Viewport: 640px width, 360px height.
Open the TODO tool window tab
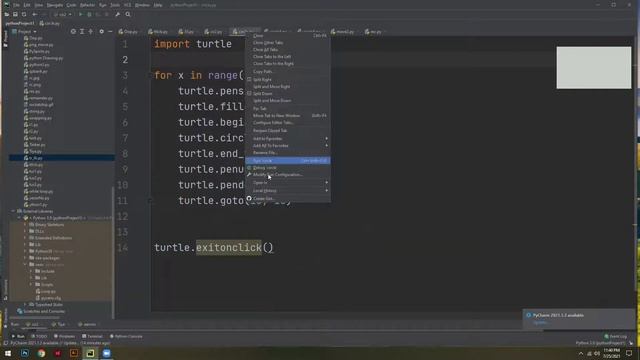(x=39, y=336)
